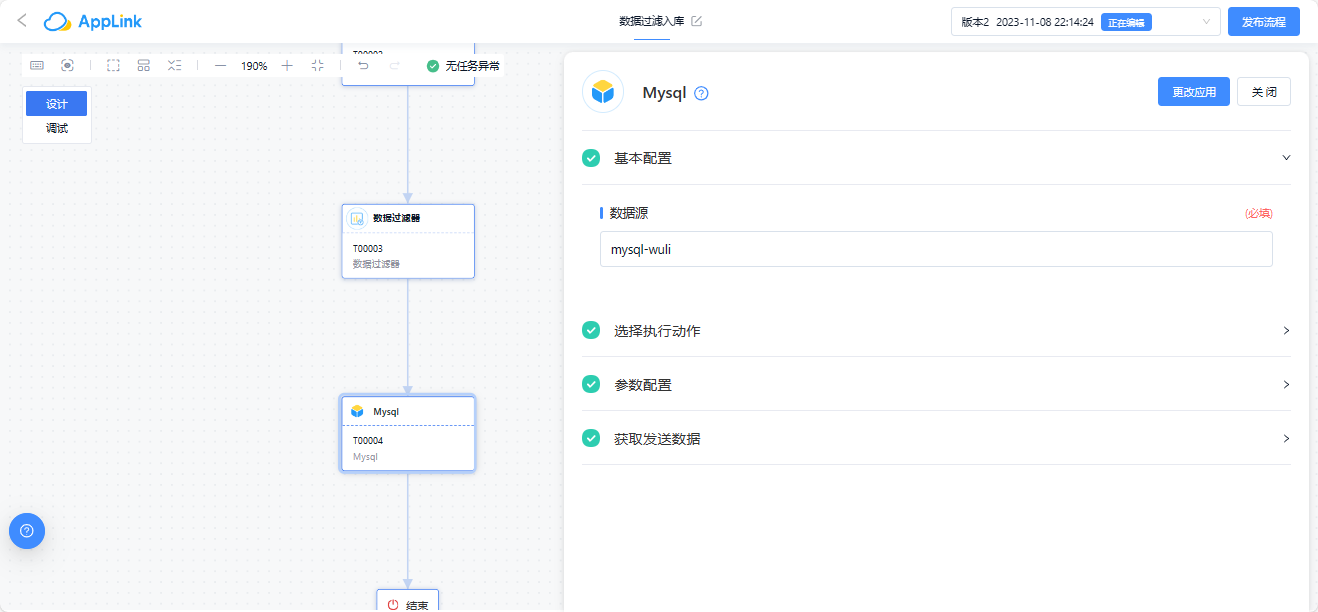The image size is (1318, 612).
Task: Redo the canvas action
Action: point(395,65)
